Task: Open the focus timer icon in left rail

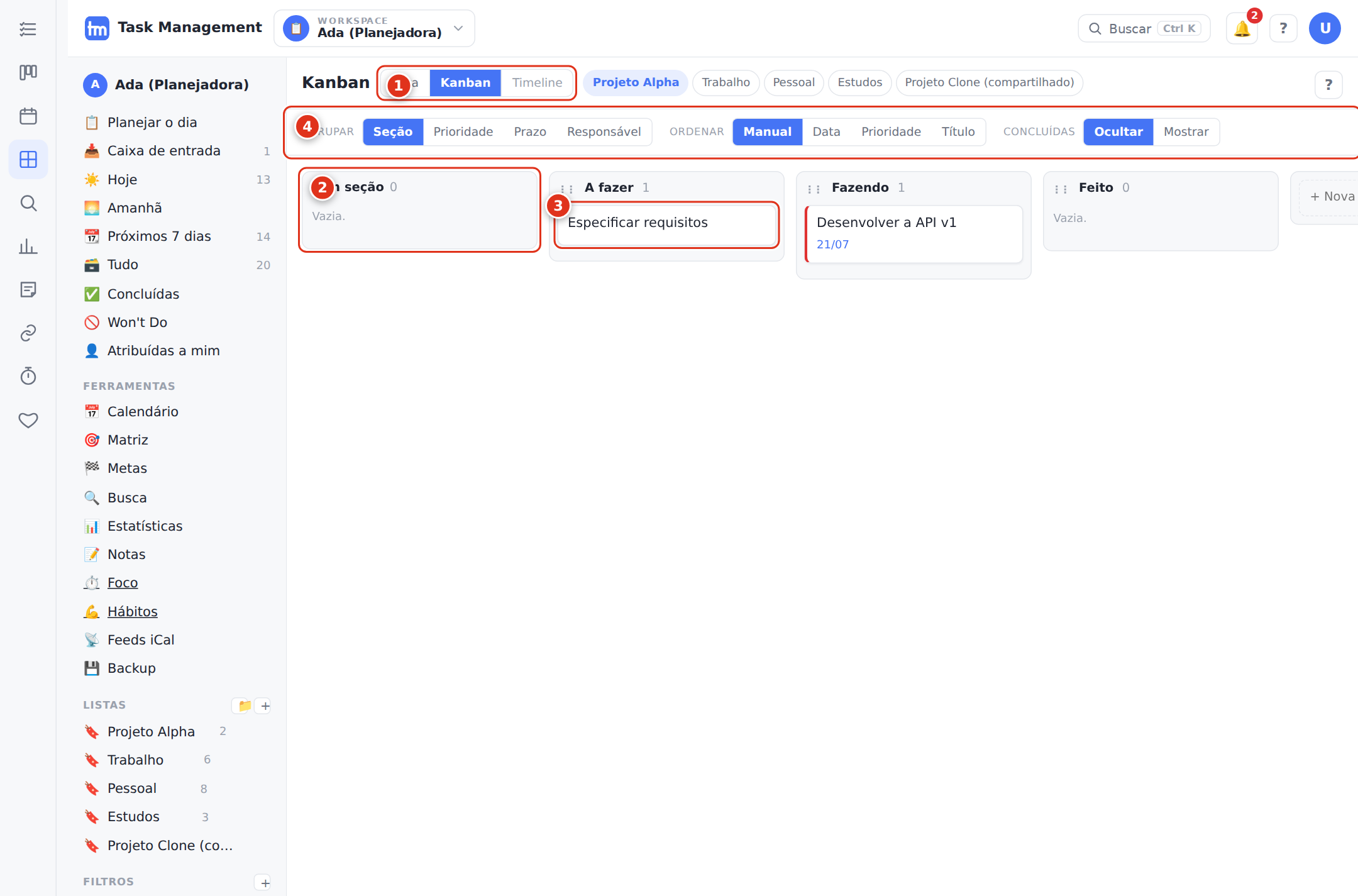Action: (x=28, y=377)
